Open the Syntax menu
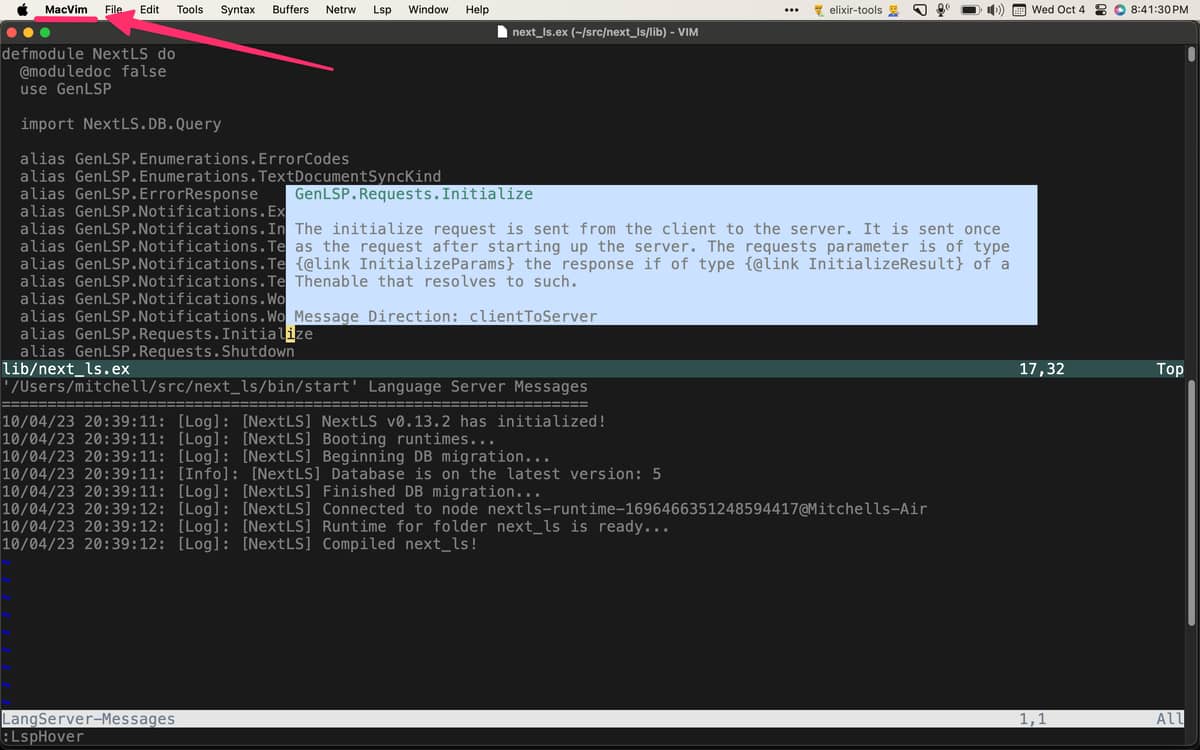Viewport: 1200px width, 750px height. [238, 9]
